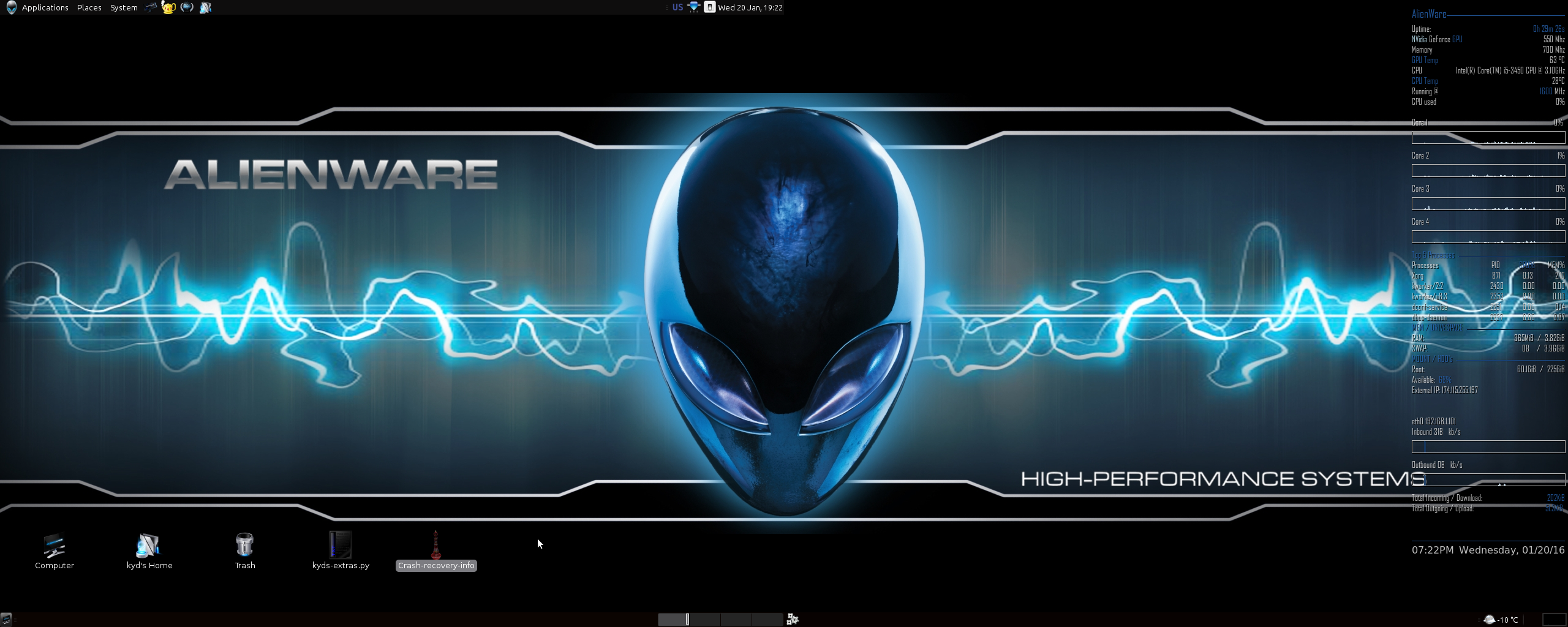Launch the home-folder launcher in top panel

coord(206,7)
